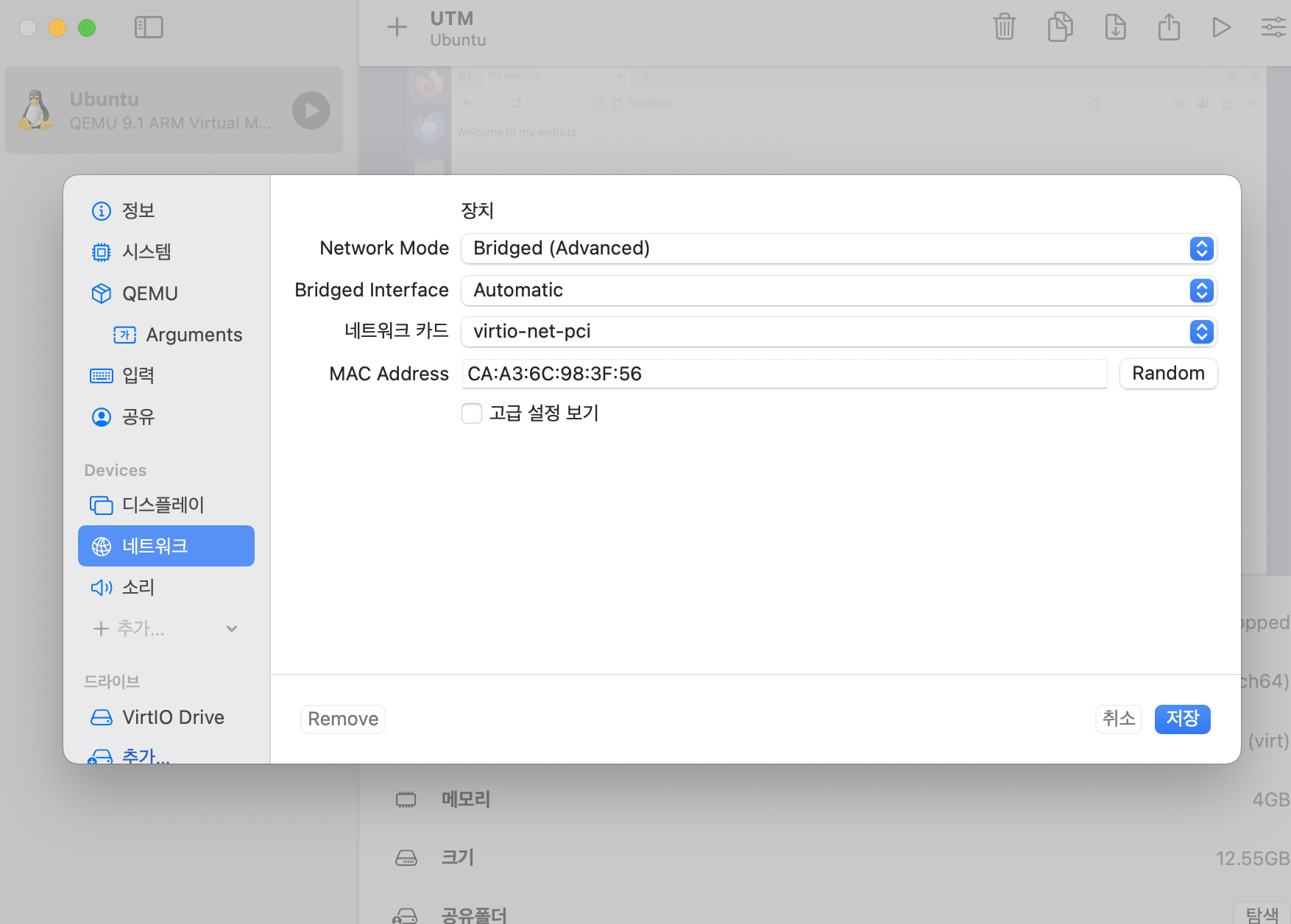1291x924 pixels.
Task: Click the 12.55GB size value
Action: pyautogui.click(x=1253, y=859)
